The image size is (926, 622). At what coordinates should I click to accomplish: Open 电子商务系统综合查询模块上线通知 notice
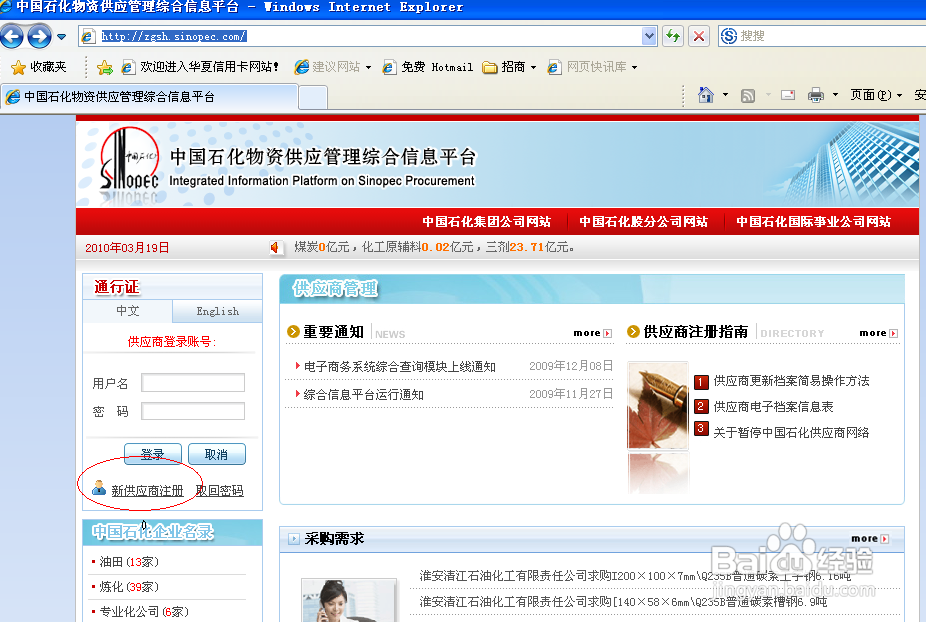tap(400, 366)
